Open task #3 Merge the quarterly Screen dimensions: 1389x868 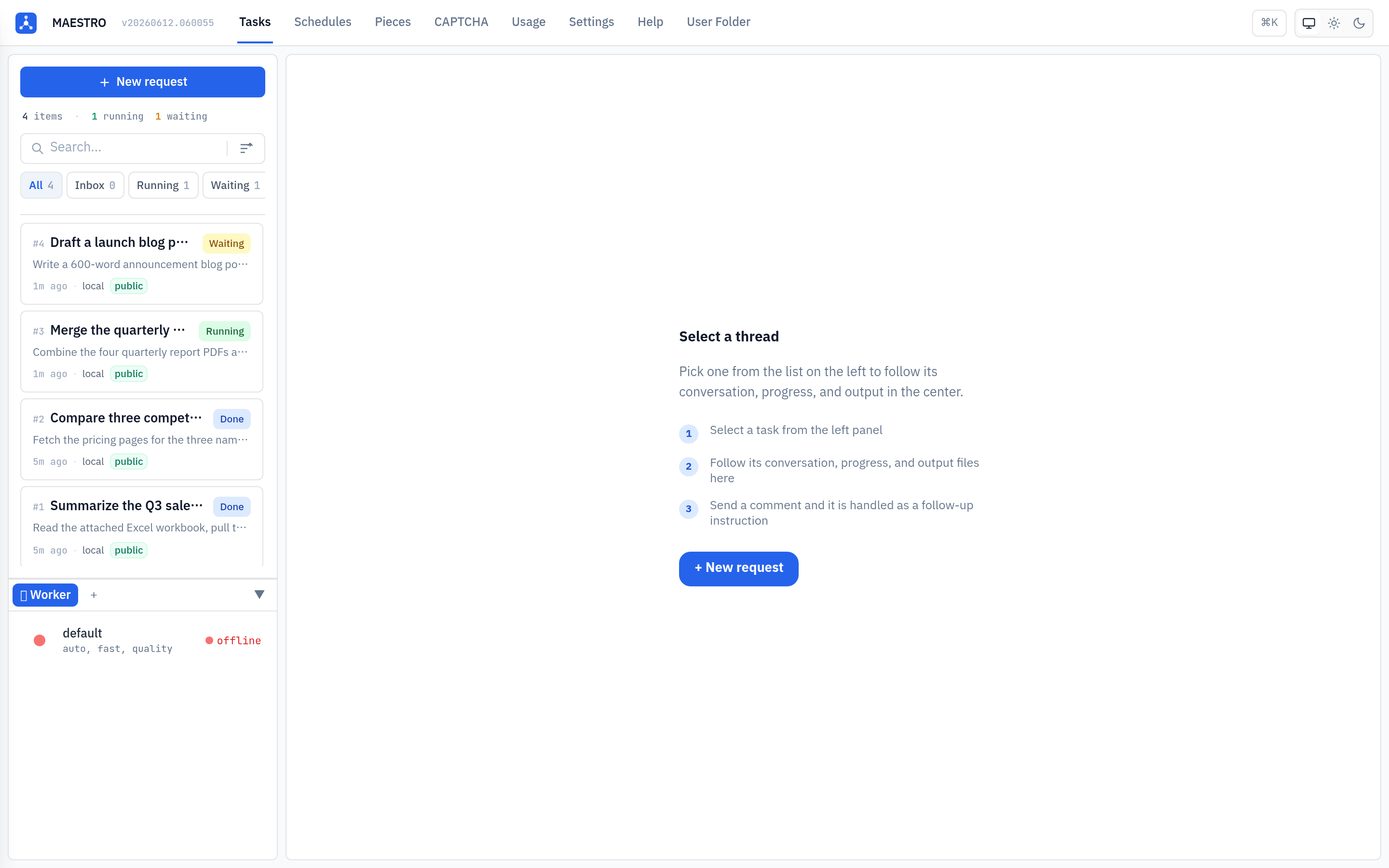[x=142, y=352]
